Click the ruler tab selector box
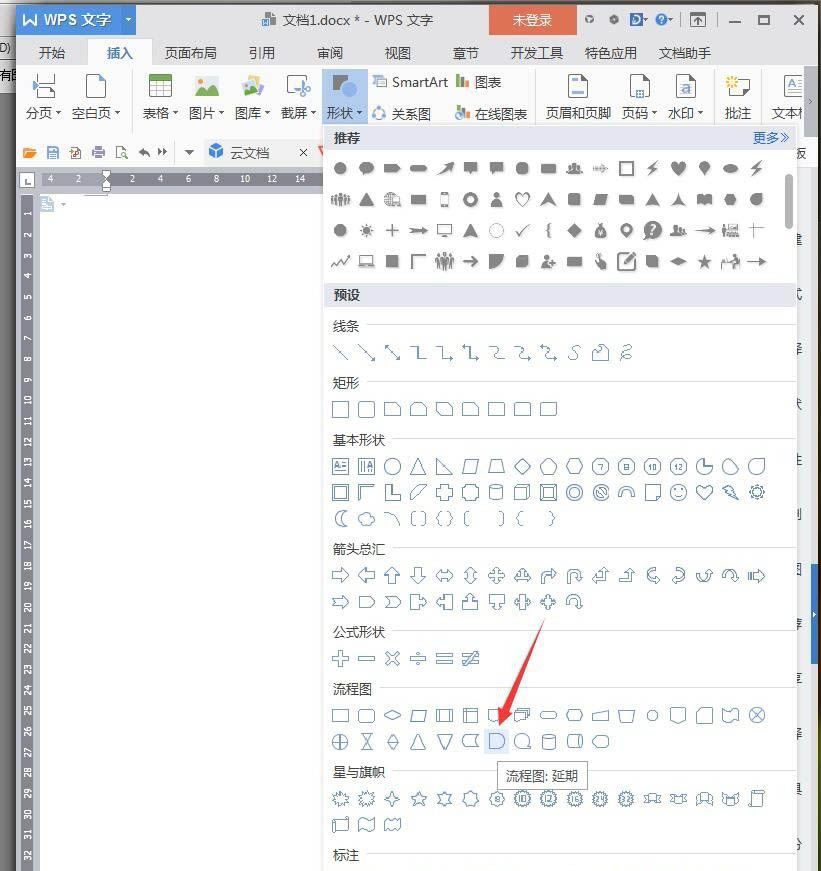The width and height of the screenshot is (821, 871). tap(27, 179)
